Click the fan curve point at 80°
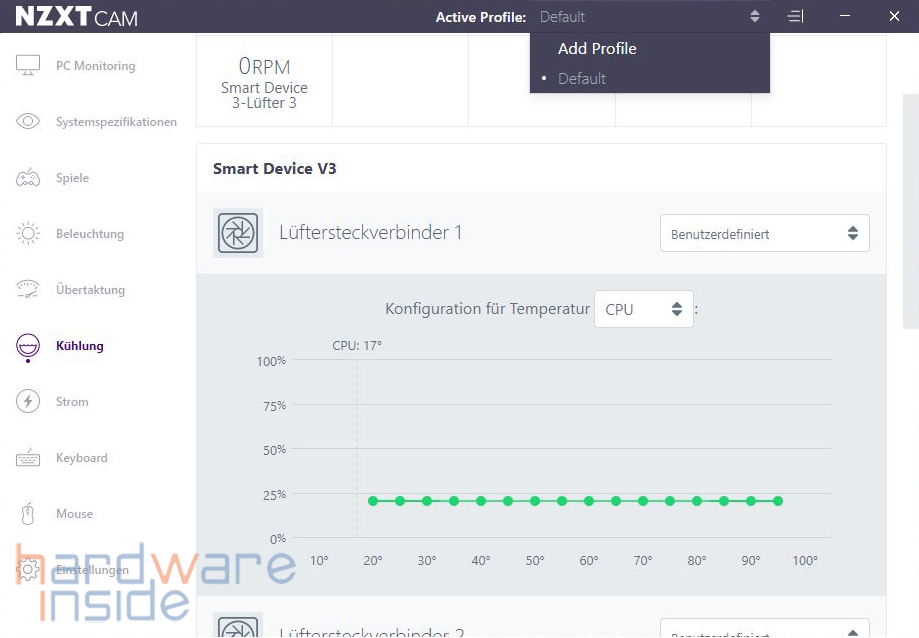 (697, 501)
